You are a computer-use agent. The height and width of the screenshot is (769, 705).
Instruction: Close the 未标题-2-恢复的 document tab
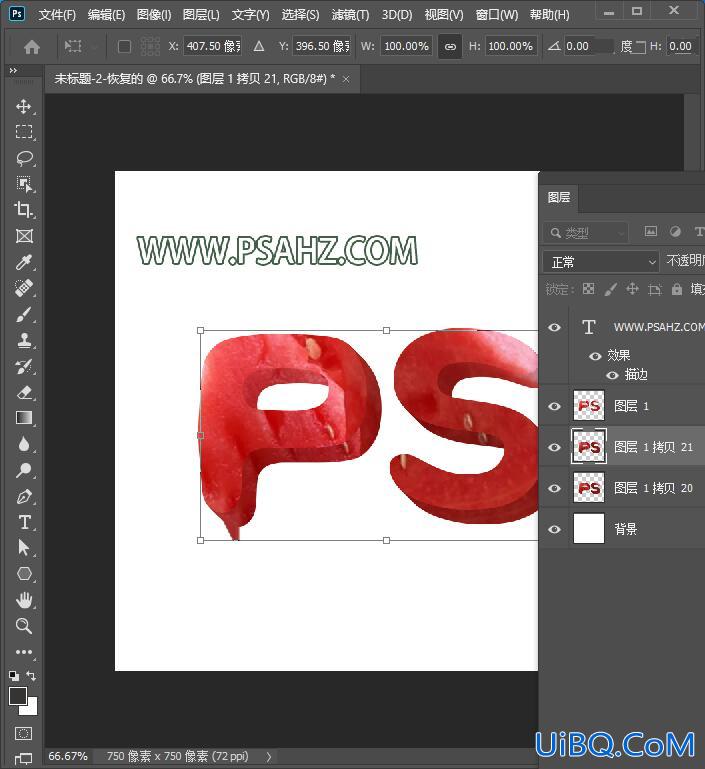(346, 79)
